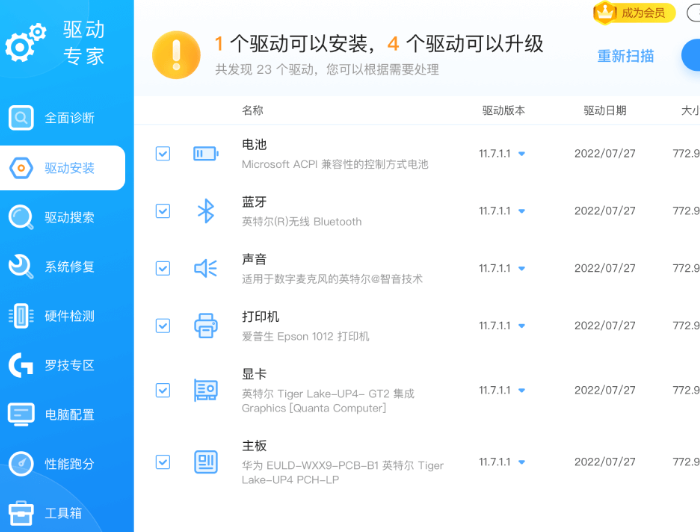Toggle the 打印机 driver checkbox

coord(163,325)
